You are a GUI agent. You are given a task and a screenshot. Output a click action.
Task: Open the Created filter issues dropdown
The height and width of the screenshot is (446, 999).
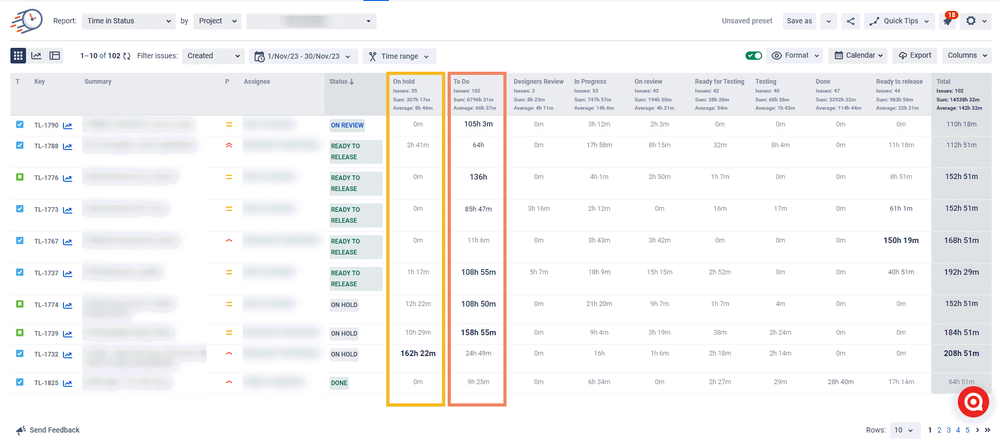213,56
